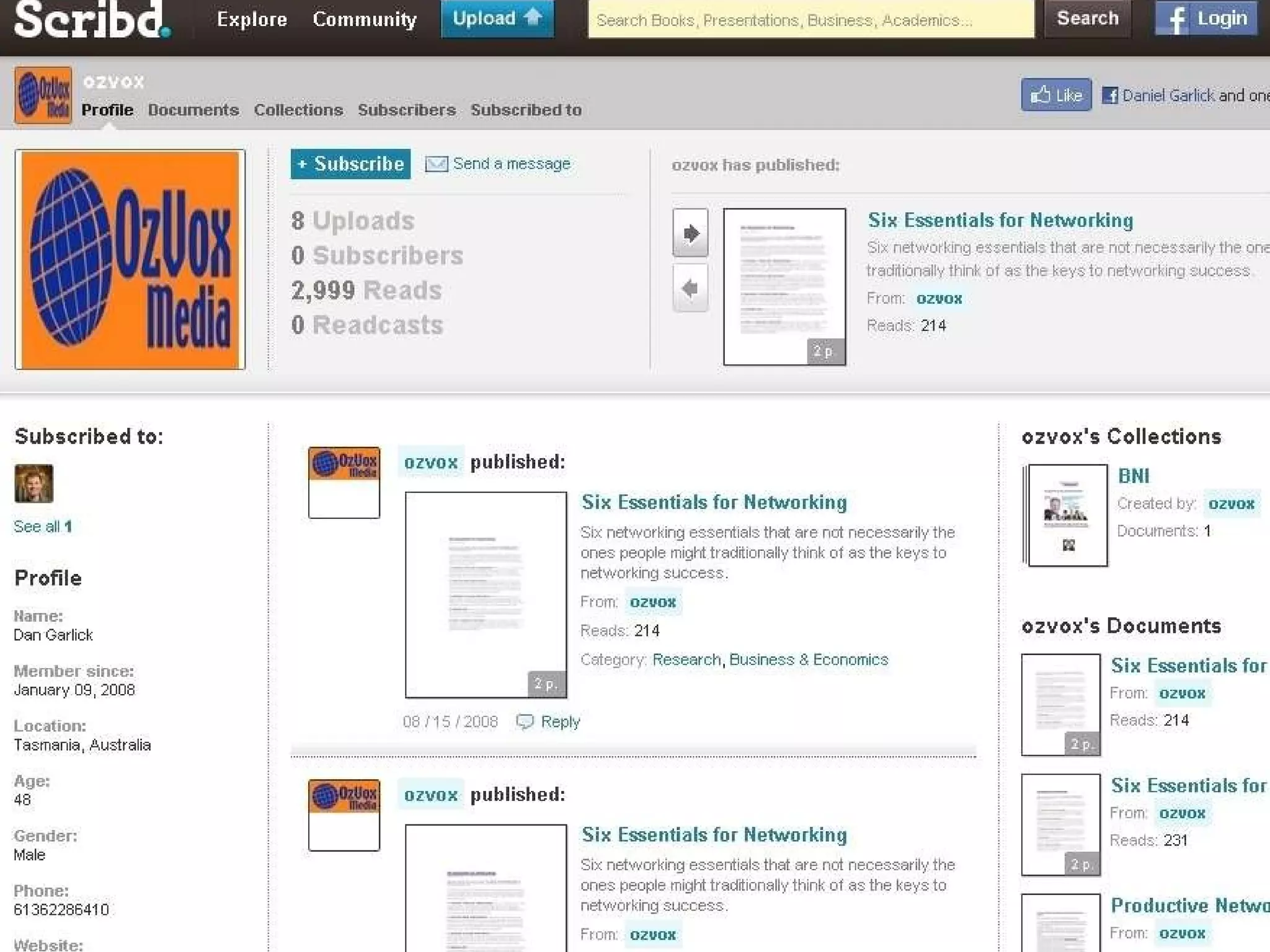1270x952 pixels.
Task: Click the Subscribe button
Action: (x=350, y=164)
